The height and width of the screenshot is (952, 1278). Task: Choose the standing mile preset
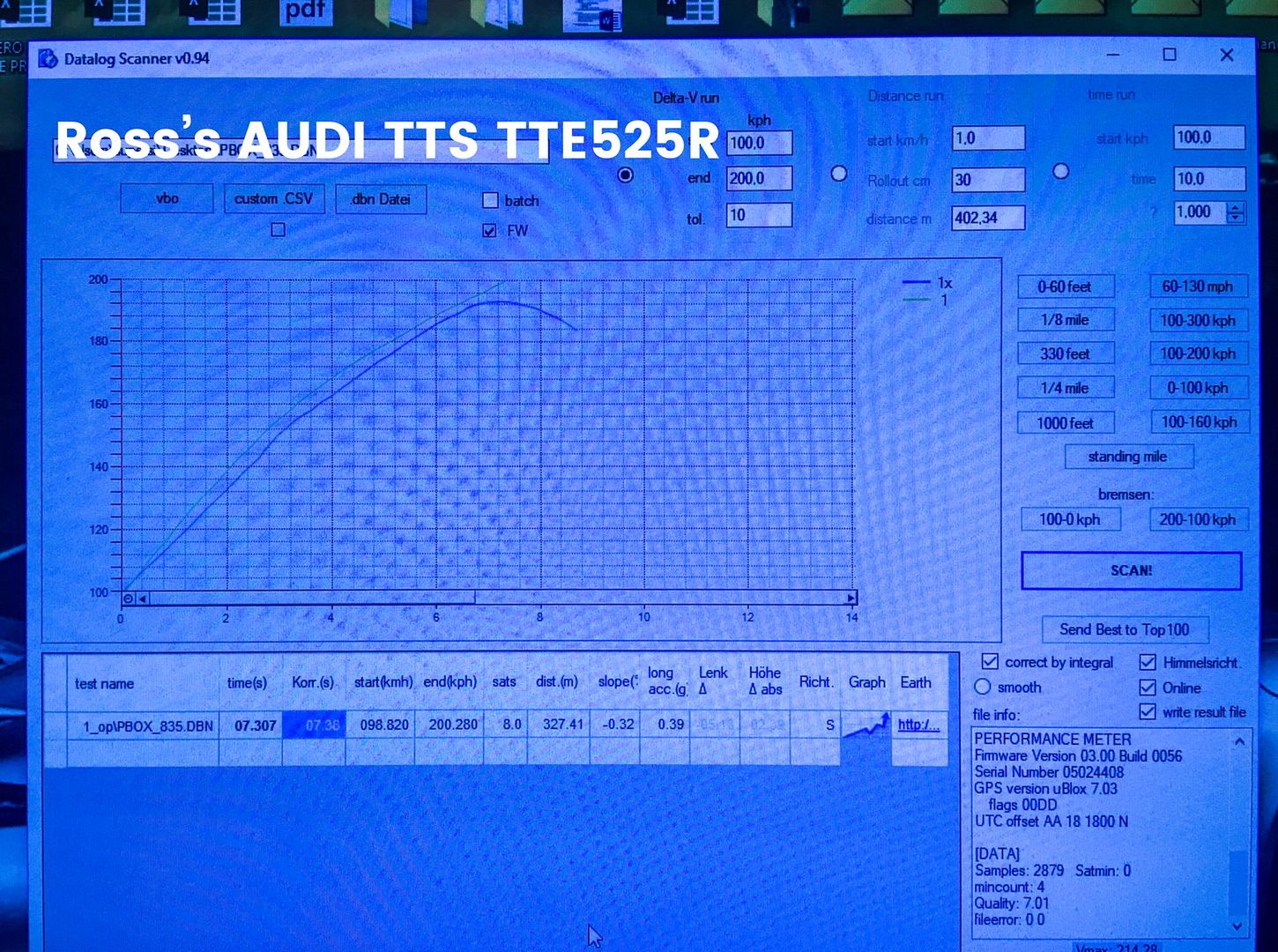click(1128, 457)
